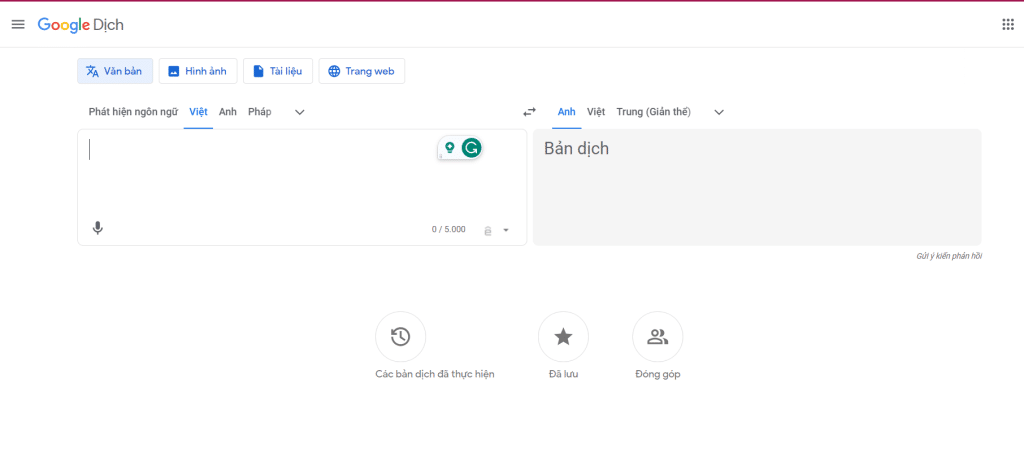Click the Đóng góp label
The height and width of the screenshot is (461, 1024).
(x=658, y=374)
